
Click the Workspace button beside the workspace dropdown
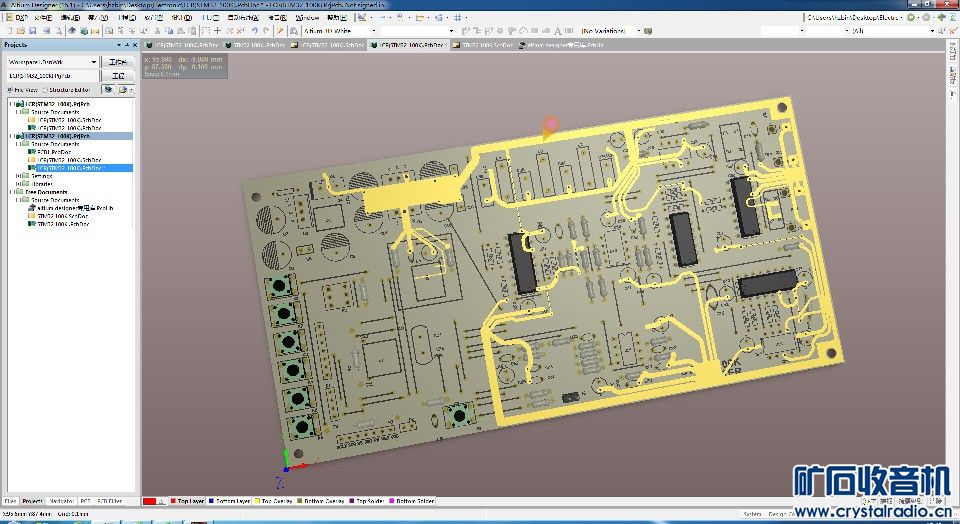118,62
